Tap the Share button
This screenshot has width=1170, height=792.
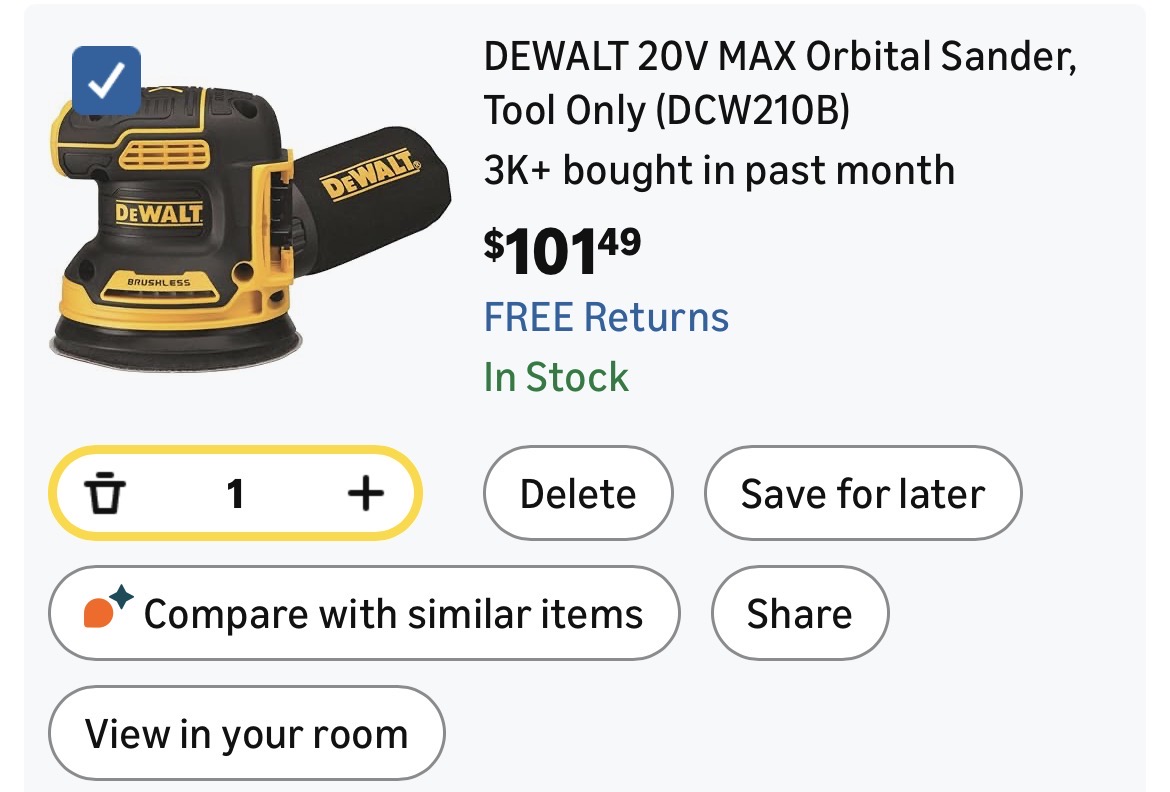(799, 613)
